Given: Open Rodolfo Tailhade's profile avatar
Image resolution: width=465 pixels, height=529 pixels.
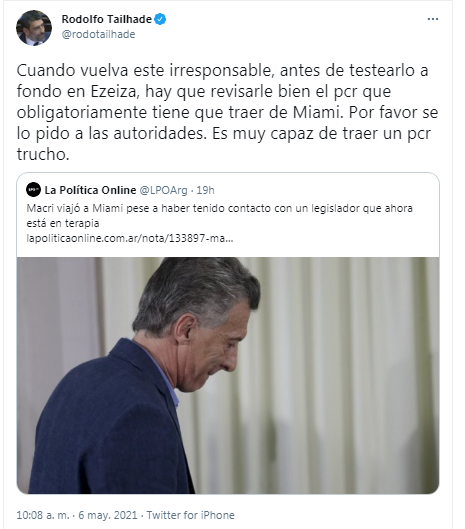Looking at the screenshot, I should [34, 28].
